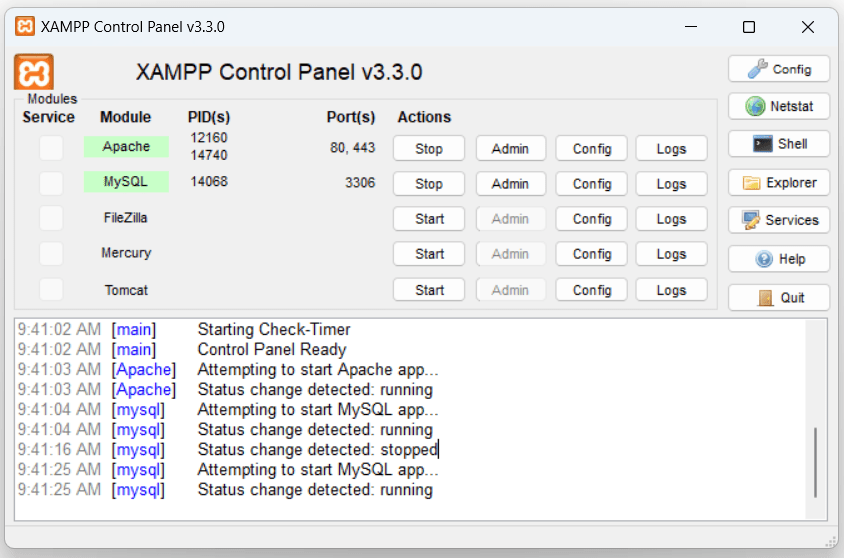Click log line 'Status change detected: stopped'
Viewport: 844px width, 558px height.
pyautogui.click(x=318, y=449)
